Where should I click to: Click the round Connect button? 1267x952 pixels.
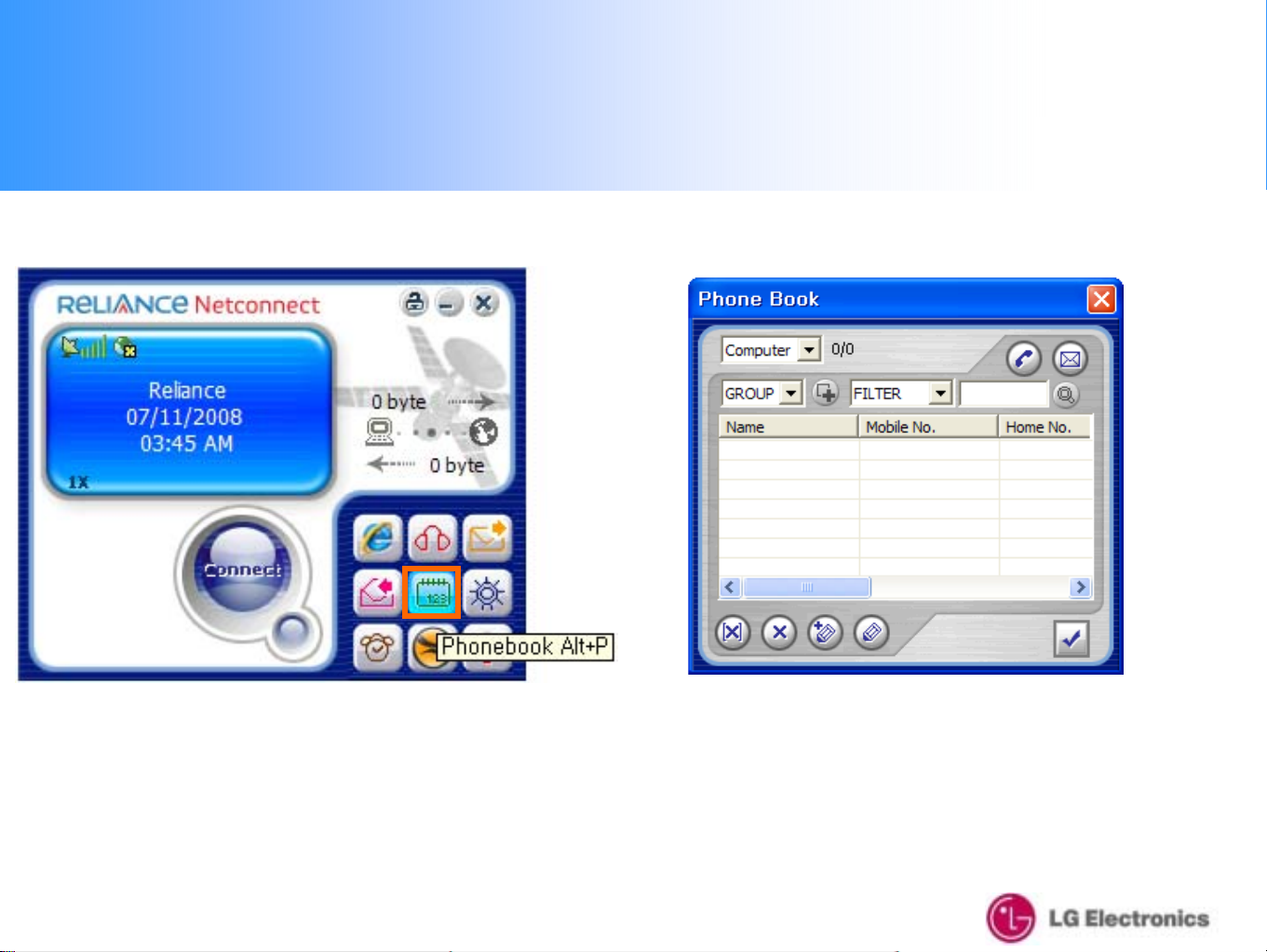pos(243,570)
